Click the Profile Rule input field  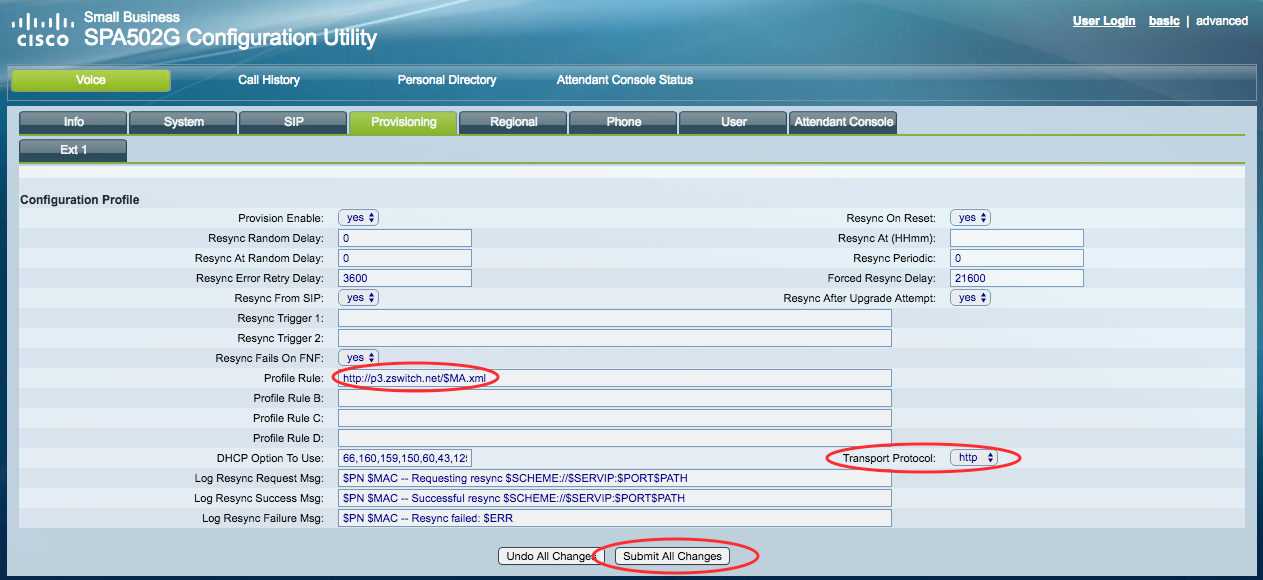(614, 378)
